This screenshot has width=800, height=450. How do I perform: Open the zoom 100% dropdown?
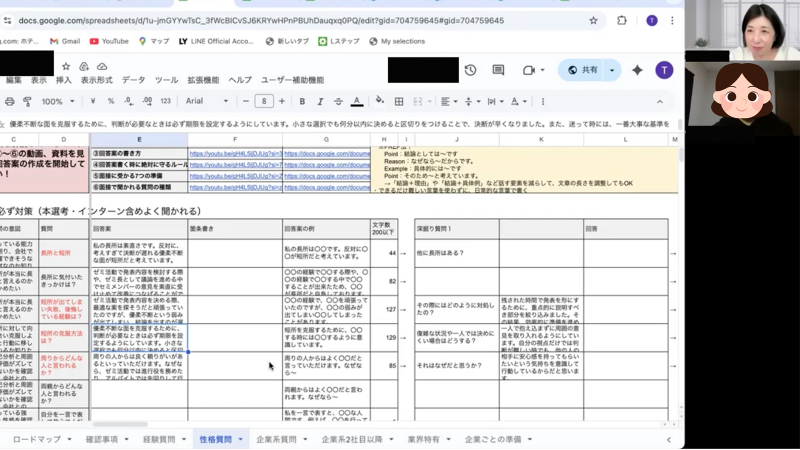58,102
